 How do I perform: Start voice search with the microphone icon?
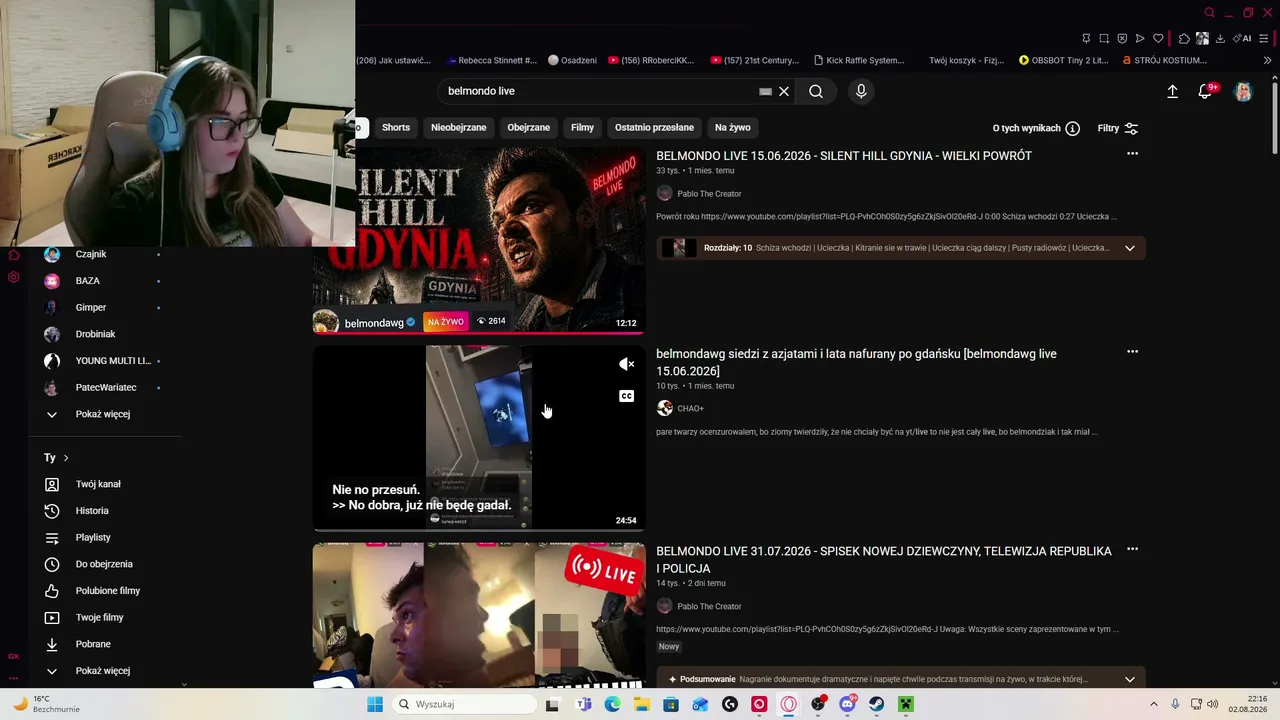(x=861, y=91)
